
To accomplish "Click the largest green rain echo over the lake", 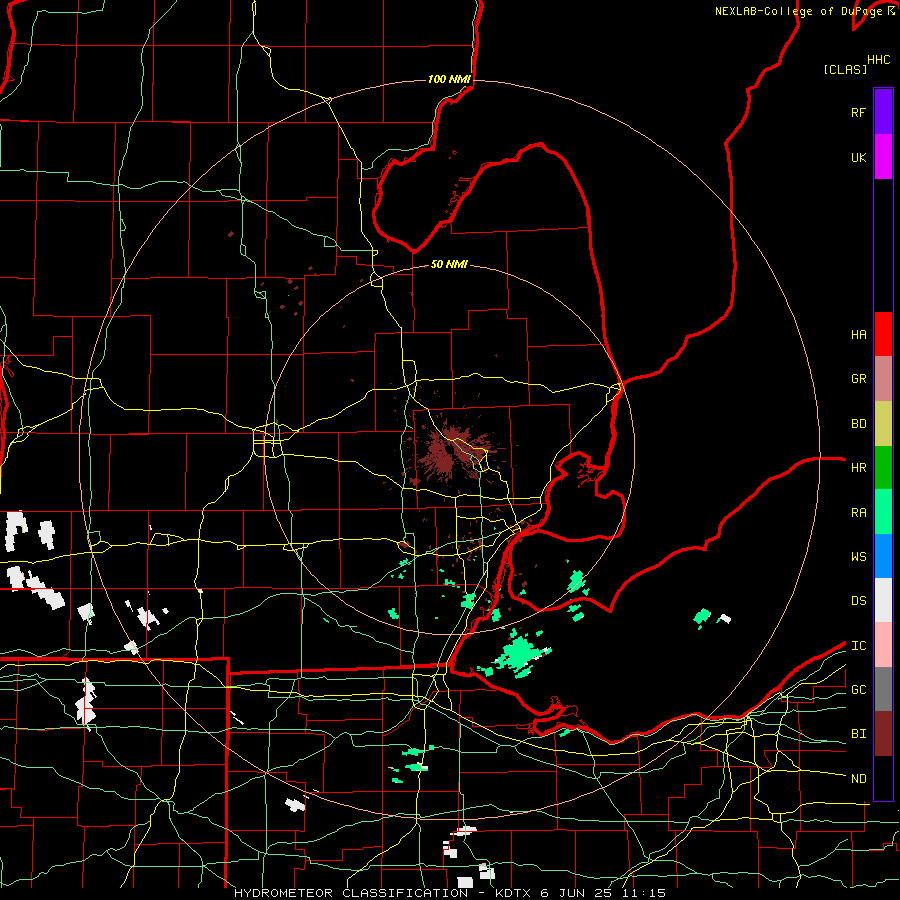I will coord(517,655).
